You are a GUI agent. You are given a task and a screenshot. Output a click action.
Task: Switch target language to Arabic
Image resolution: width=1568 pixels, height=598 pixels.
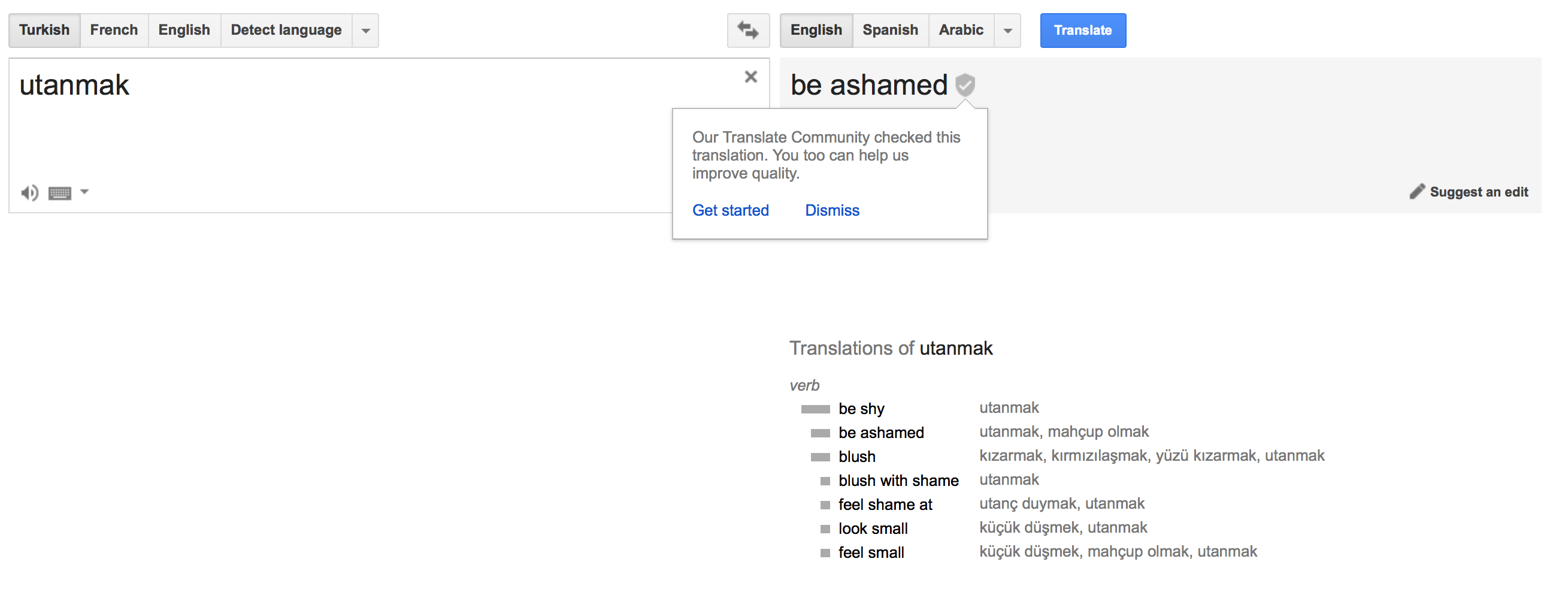click(x=961, y=30)
